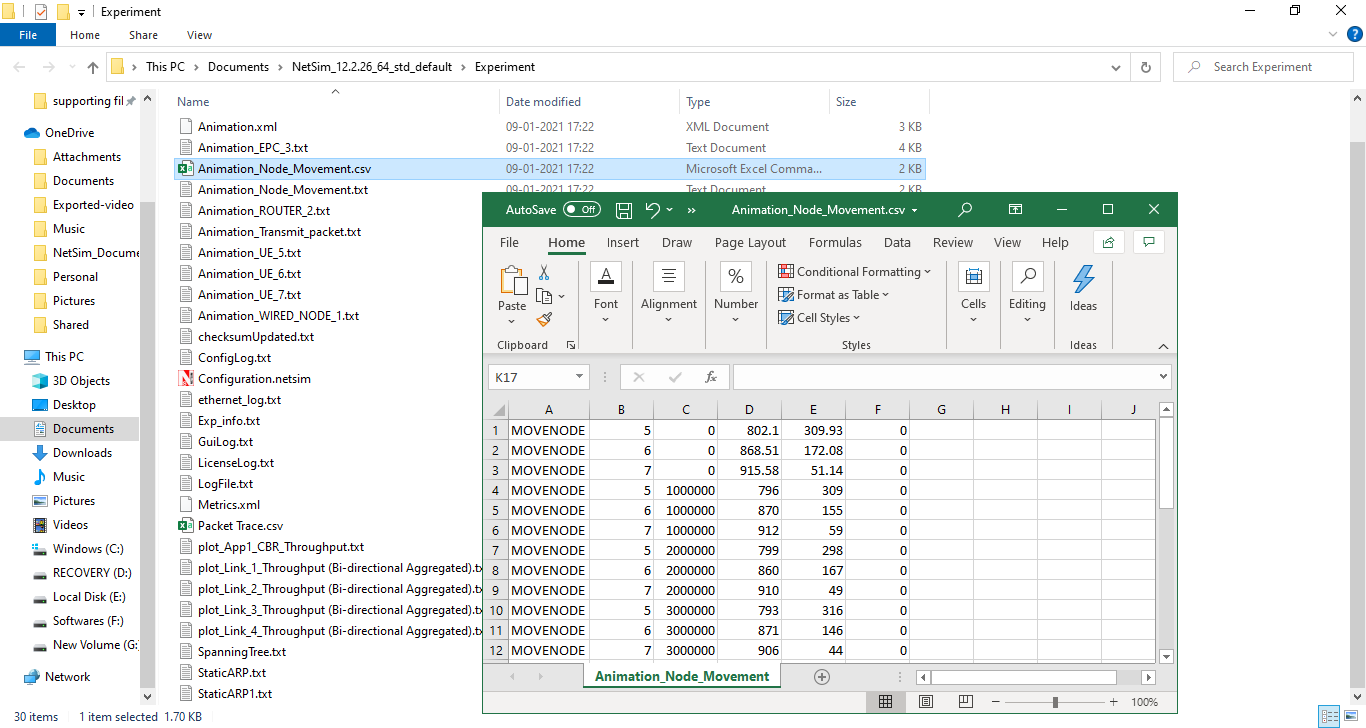
Task: Open the Number percent icon
Action: pos(736,277)
